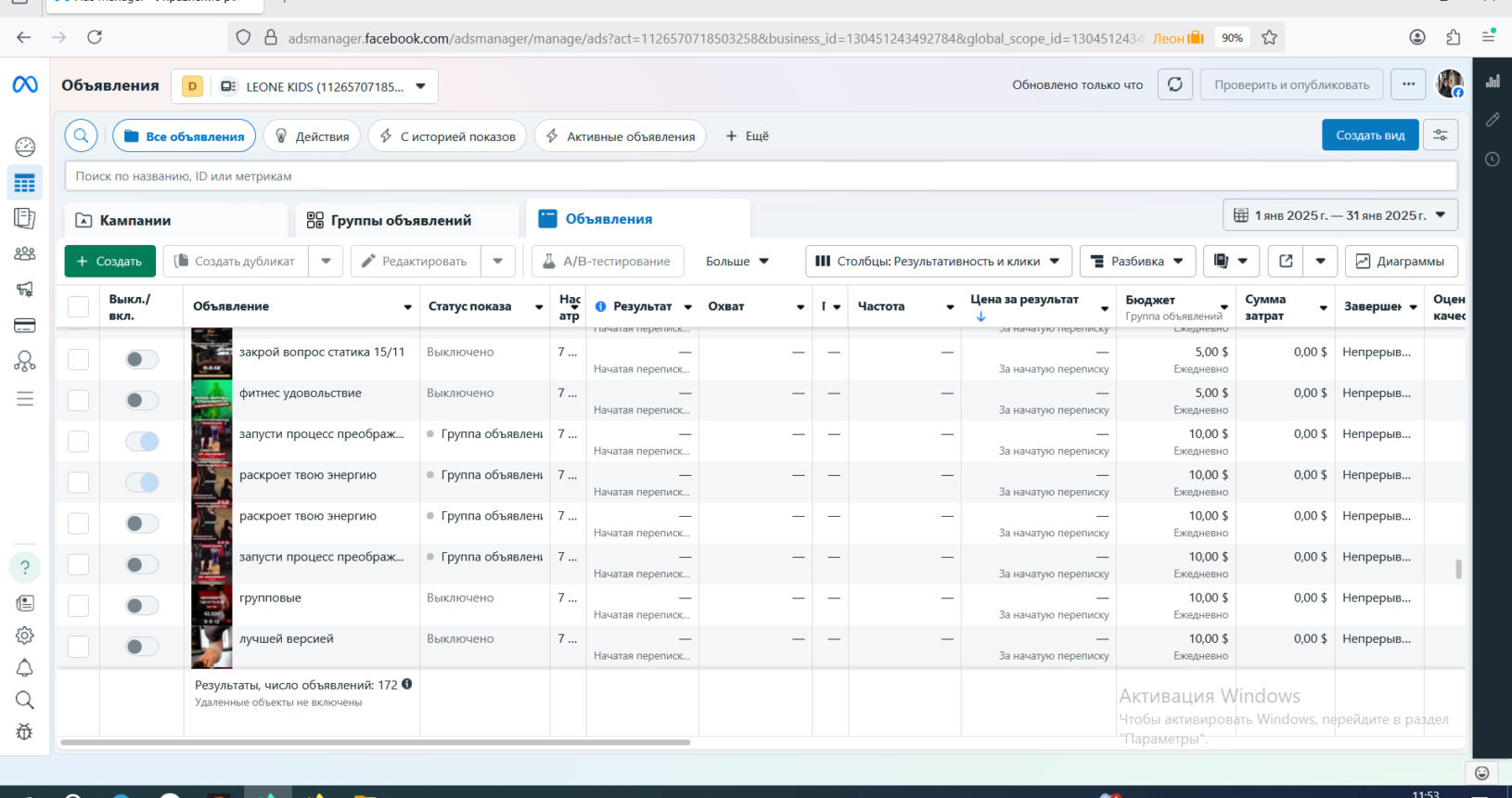
Task: Enable the 'фитнес удовольствие' ad switch
Action: [x=142, y=401]
